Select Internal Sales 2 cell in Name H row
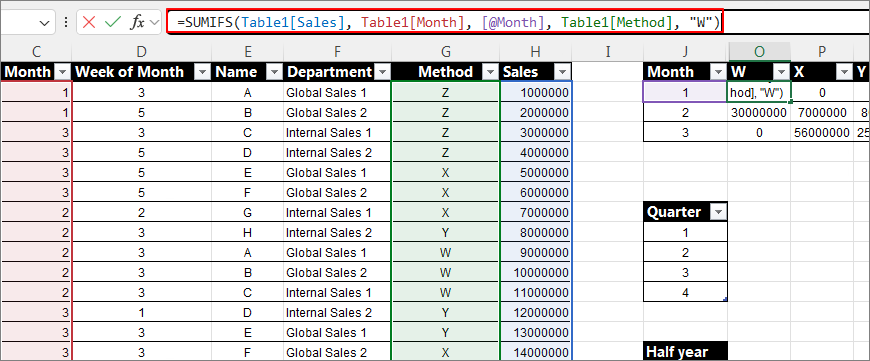Image resolution: width=870 pixels, height=361 pixels. [x=337, y=232]
